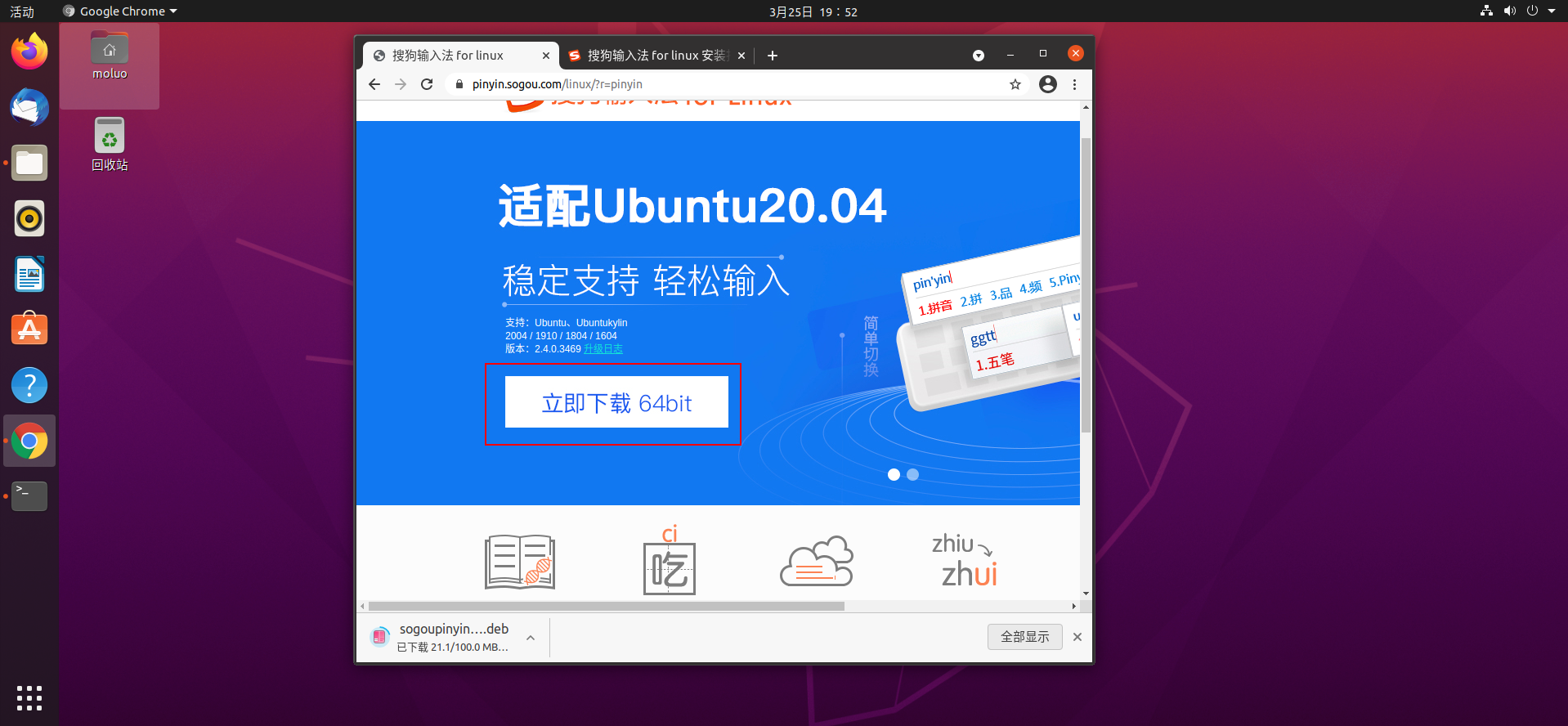Select the second carousel dot

[913, 474]
